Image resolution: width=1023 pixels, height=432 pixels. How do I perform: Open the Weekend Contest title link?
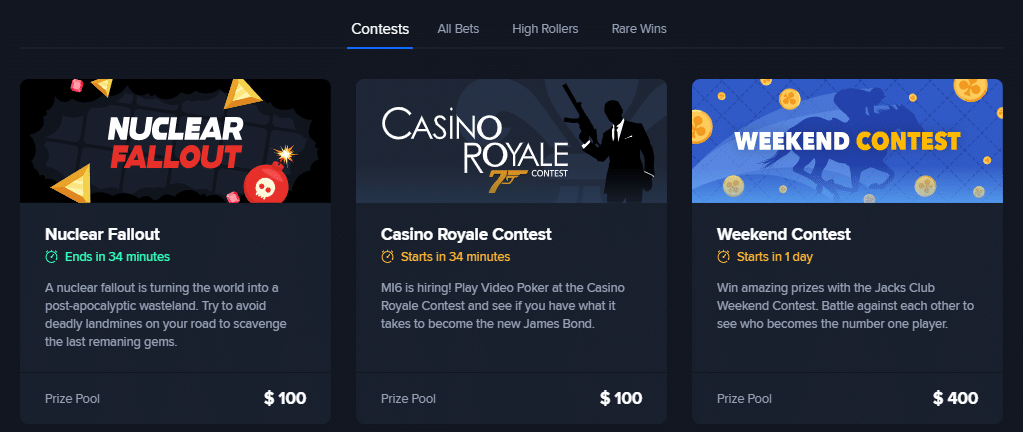click(x=784, y=234)
